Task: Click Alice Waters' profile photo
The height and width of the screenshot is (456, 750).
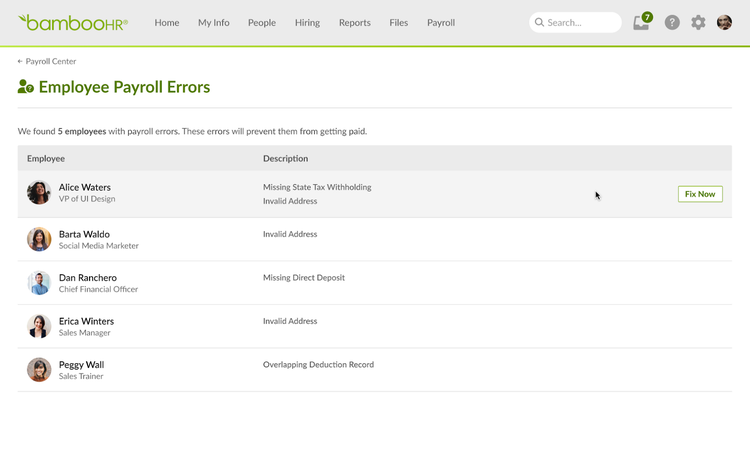Action: click(39, 193)
